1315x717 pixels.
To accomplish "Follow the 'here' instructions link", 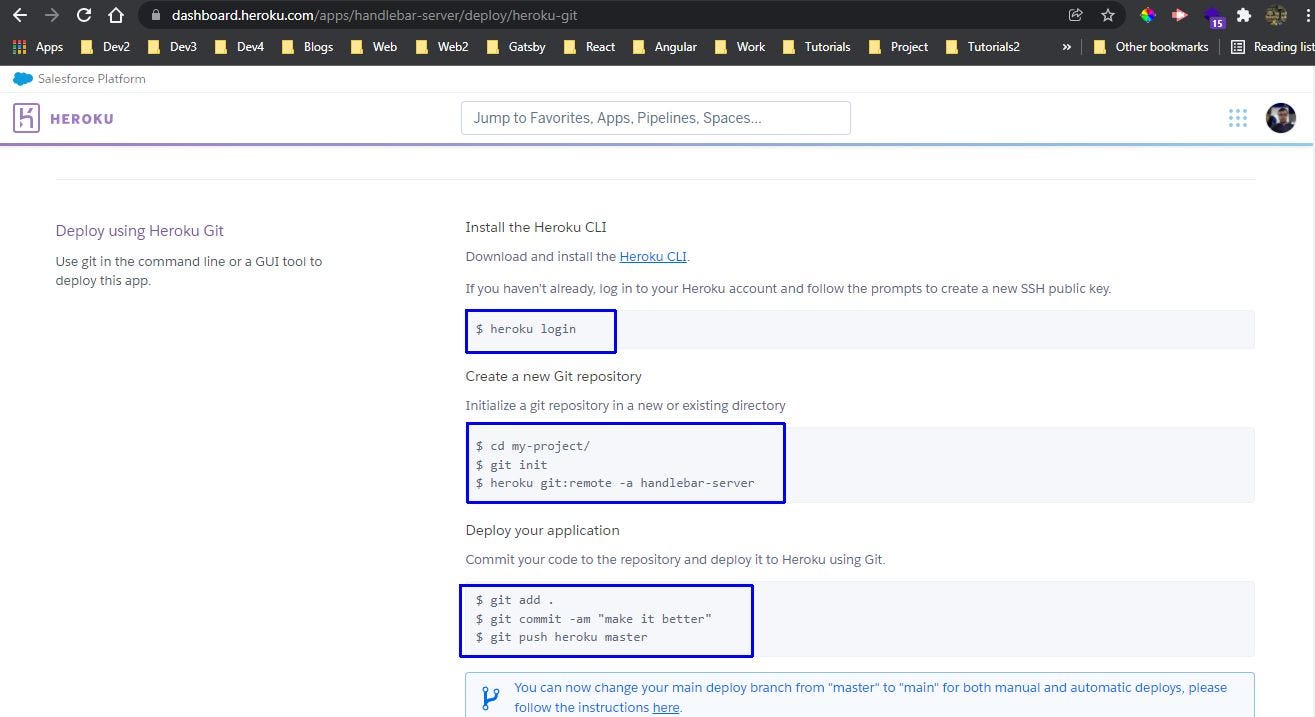I will click(666, 707).
